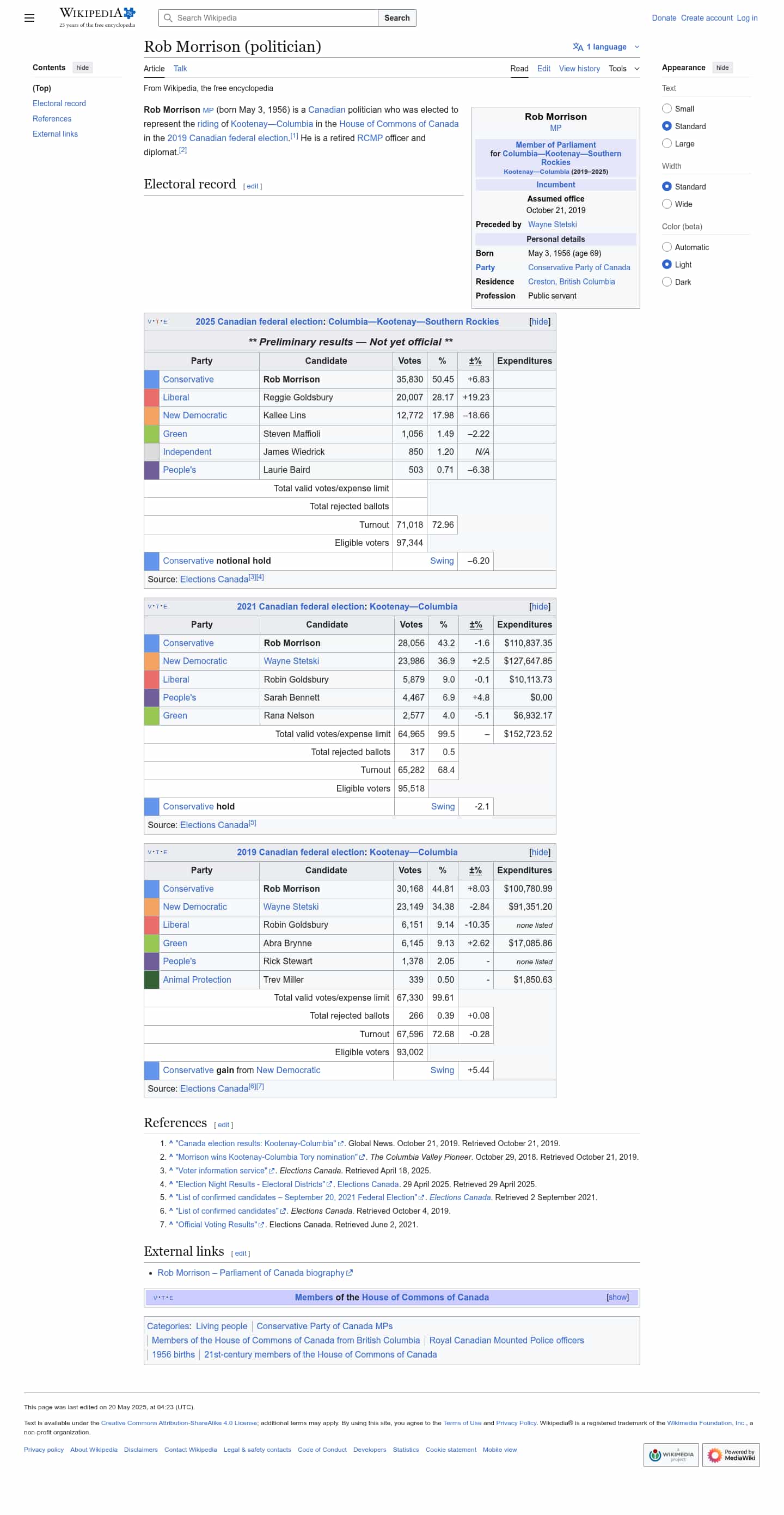Click the magnifying glass search icon

[x=168, y=17]
